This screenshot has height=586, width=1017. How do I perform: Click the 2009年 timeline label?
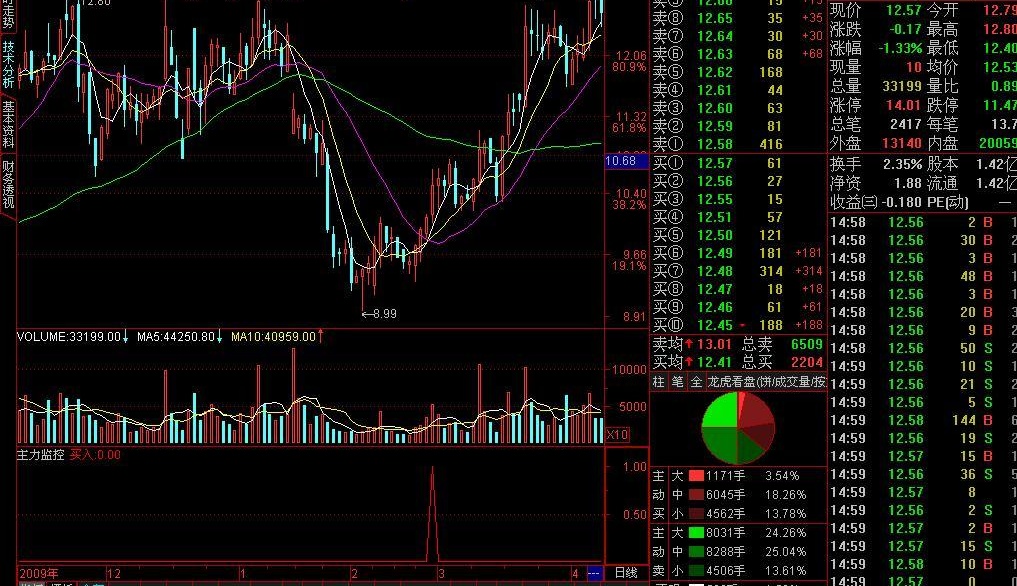point(39,574)
